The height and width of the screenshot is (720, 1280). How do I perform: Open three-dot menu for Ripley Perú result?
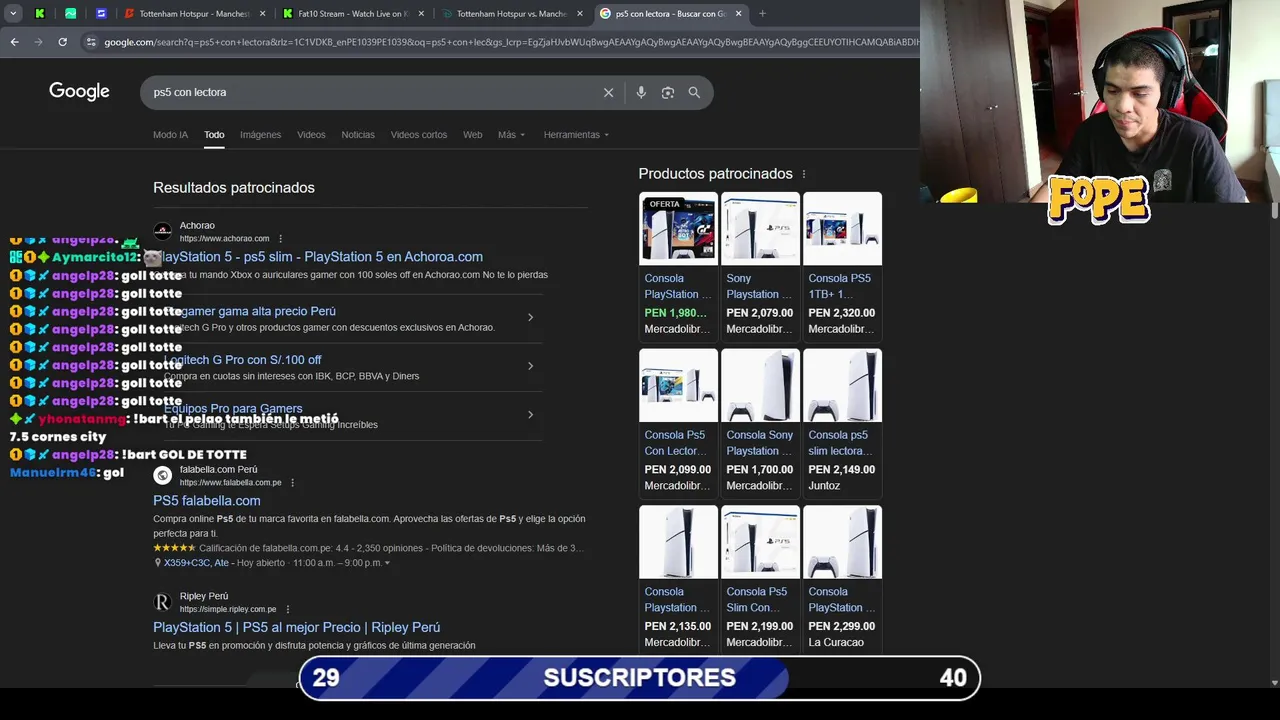(x=288, y=609)
